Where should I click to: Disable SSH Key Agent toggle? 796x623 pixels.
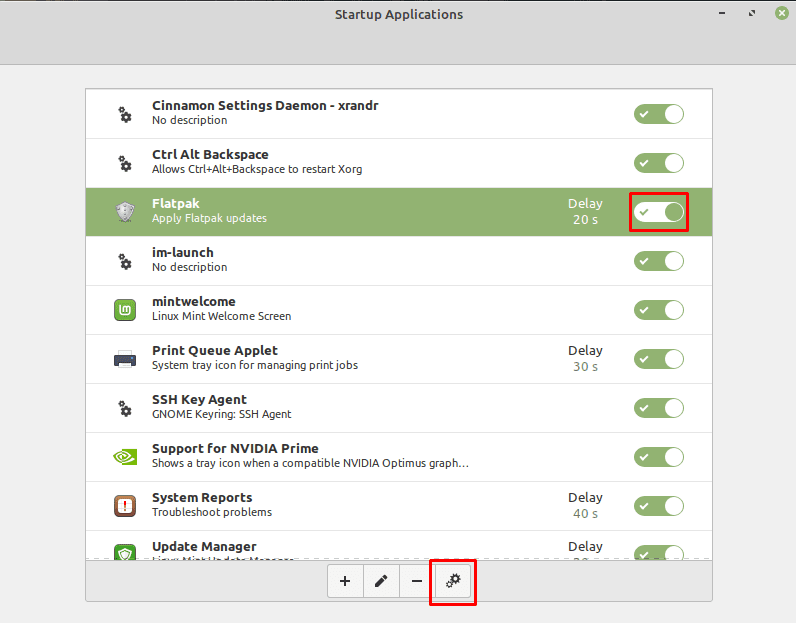click(659, 408)
